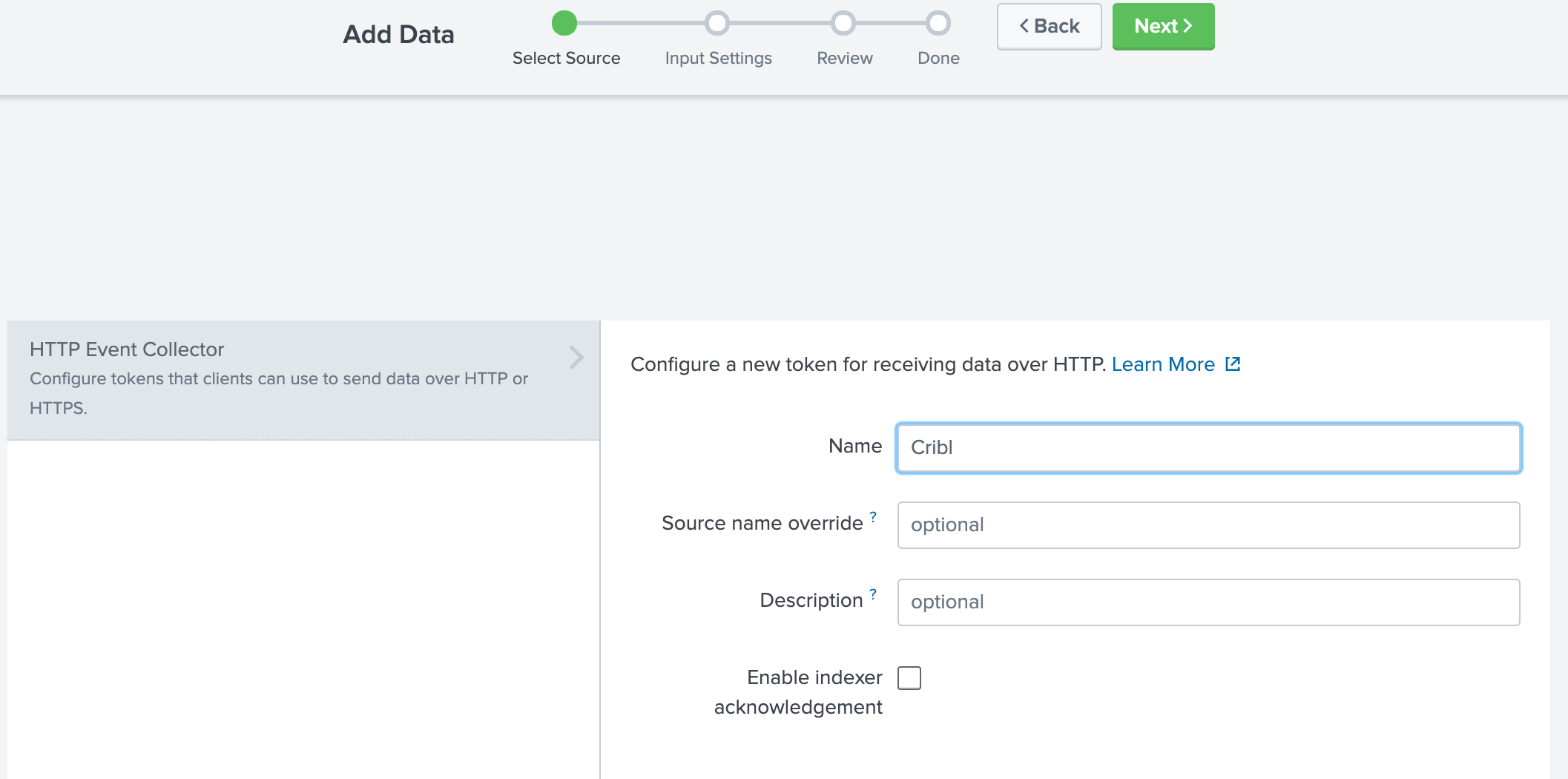Click the Input Settings step circle
This screenshot has width=1568, height=779.
pos(717,23)
